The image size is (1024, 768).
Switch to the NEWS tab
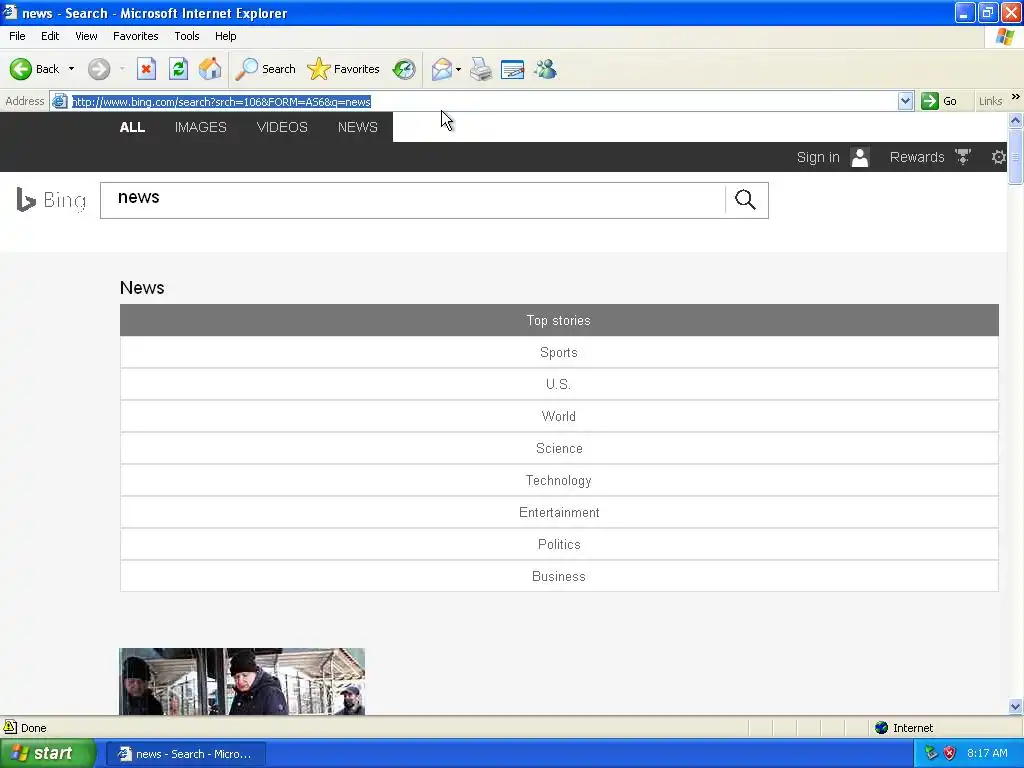358,127
